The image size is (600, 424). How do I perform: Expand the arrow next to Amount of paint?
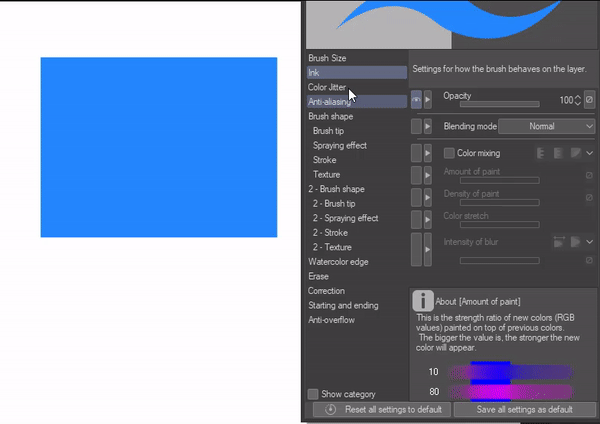tap(427, 175)
